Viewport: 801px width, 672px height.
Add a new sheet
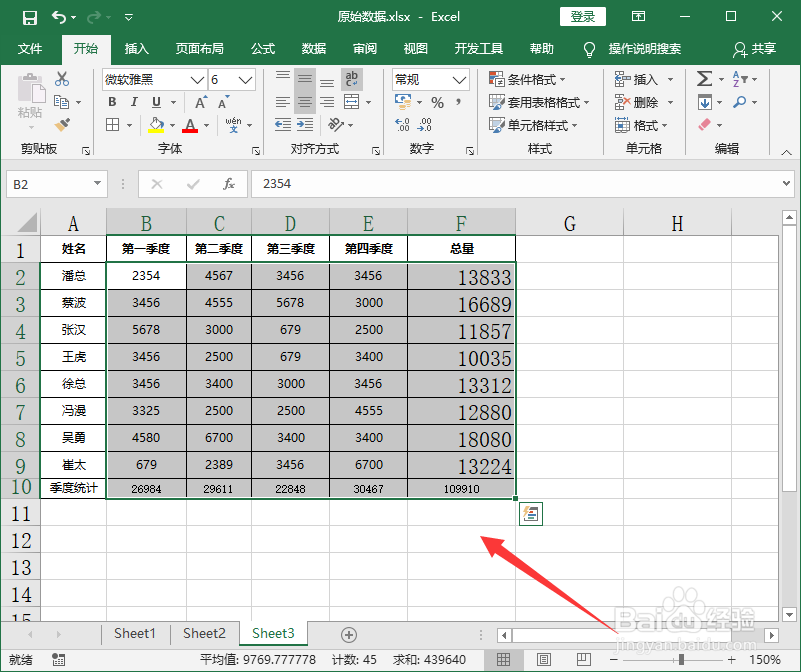(349, 635)
